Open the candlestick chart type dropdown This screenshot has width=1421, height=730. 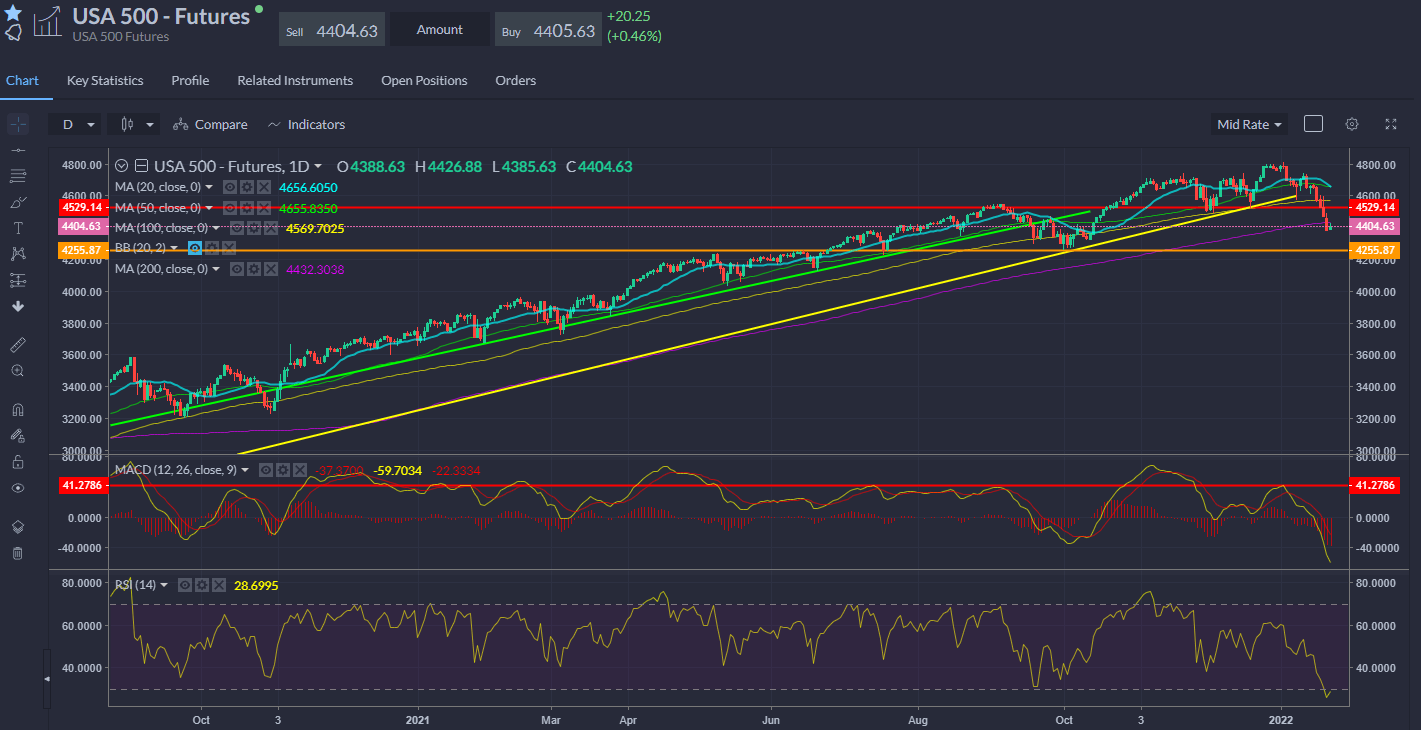[x=137, y=124]
